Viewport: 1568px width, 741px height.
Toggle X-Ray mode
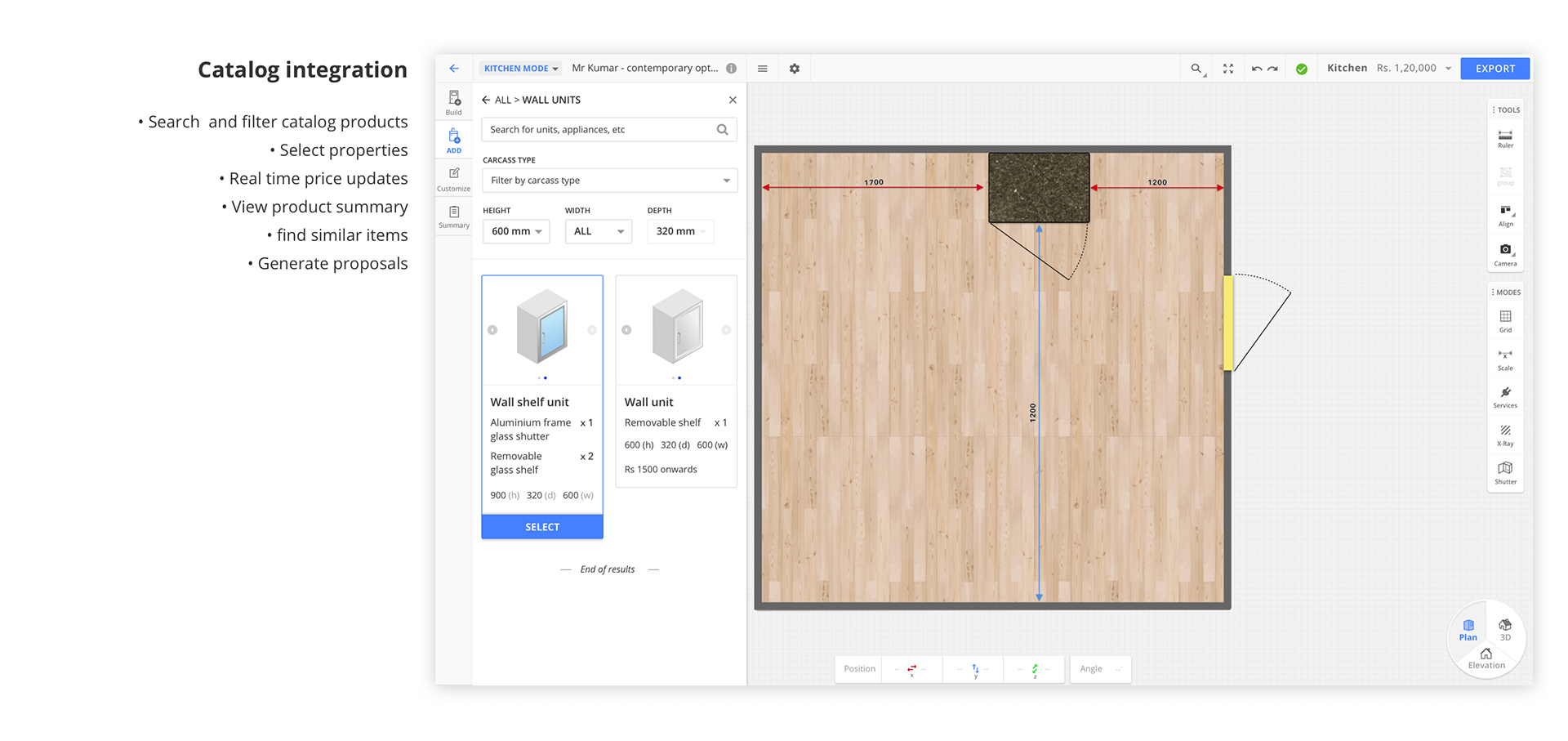click(1505, 435)
